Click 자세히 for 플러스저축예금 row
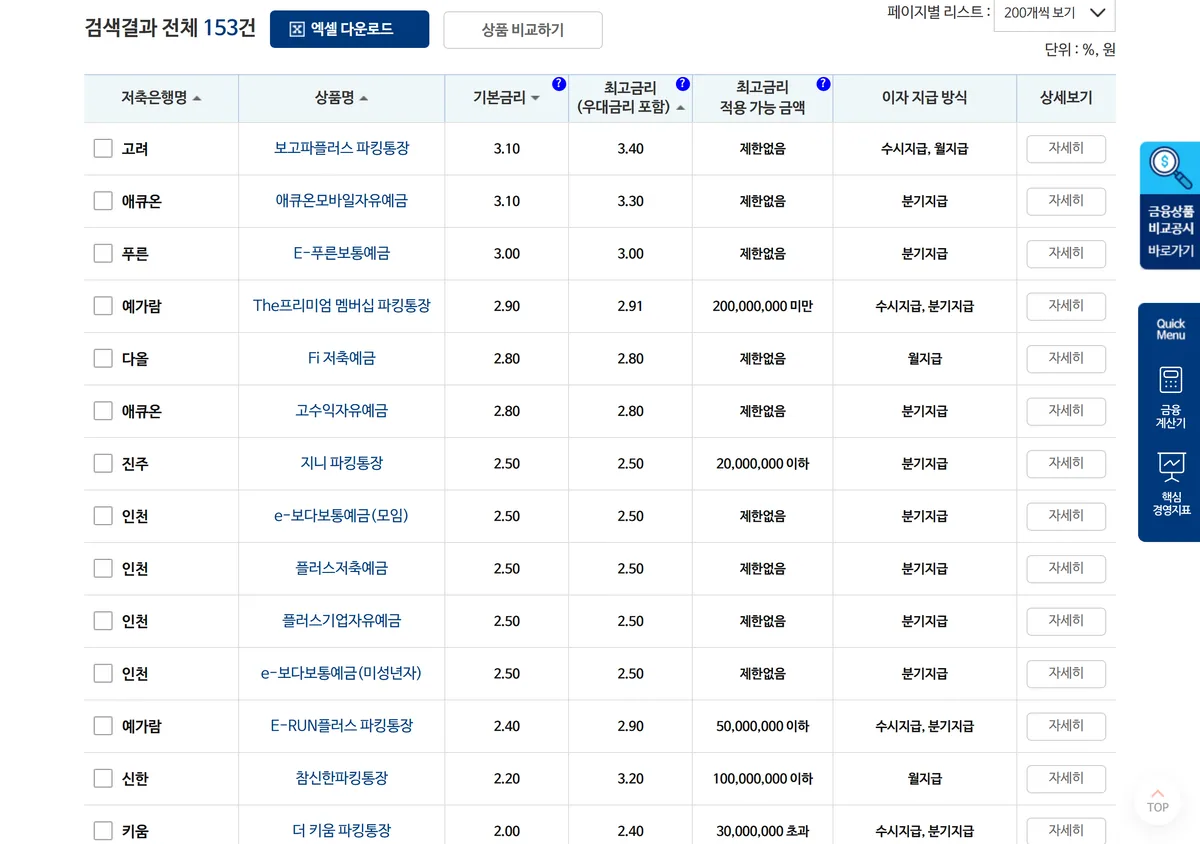The height and width of the screenshot is (844, 1200). click(x=1066, y=569)
